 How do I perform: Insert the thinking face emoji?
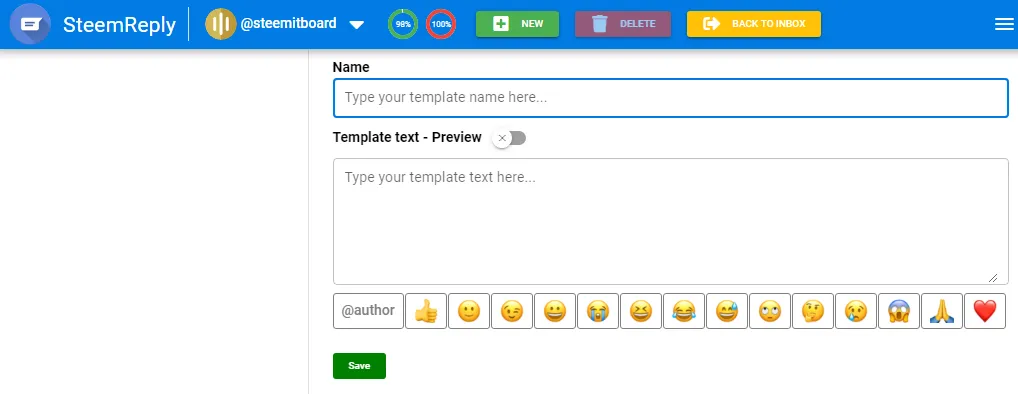[813, 311]
